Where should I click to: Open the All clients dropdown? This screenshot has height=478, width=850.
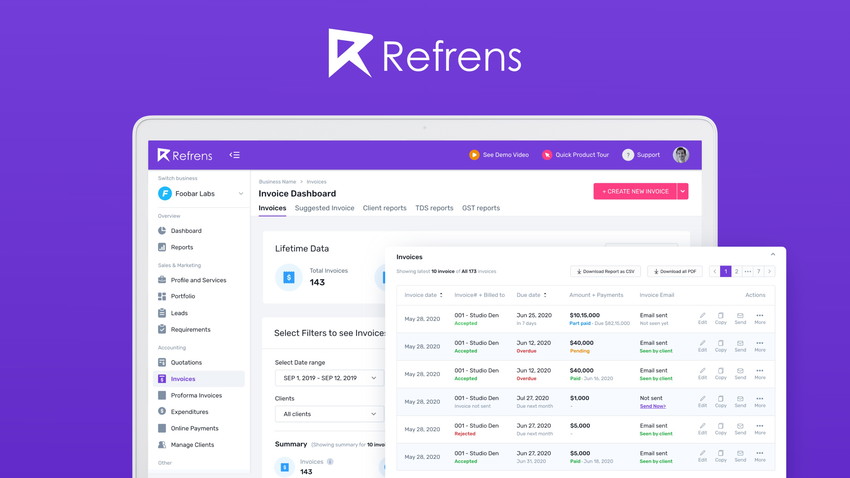(x=330, y=414)
